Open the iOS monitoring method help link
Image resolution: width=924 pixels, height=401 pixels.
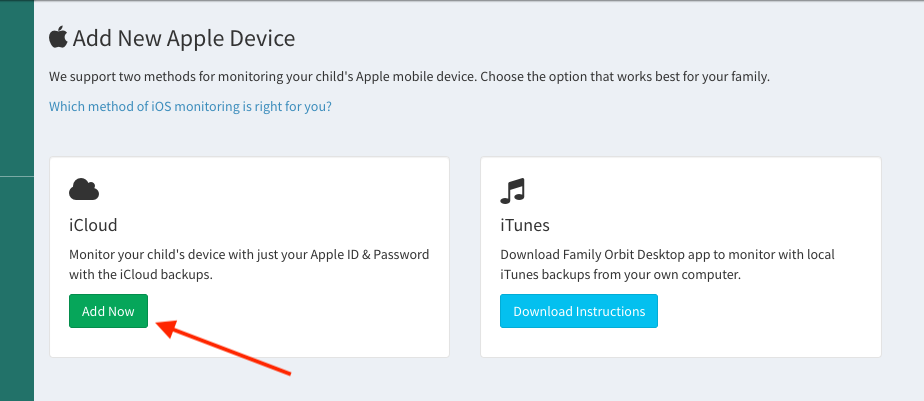click(x=190, y=106)
